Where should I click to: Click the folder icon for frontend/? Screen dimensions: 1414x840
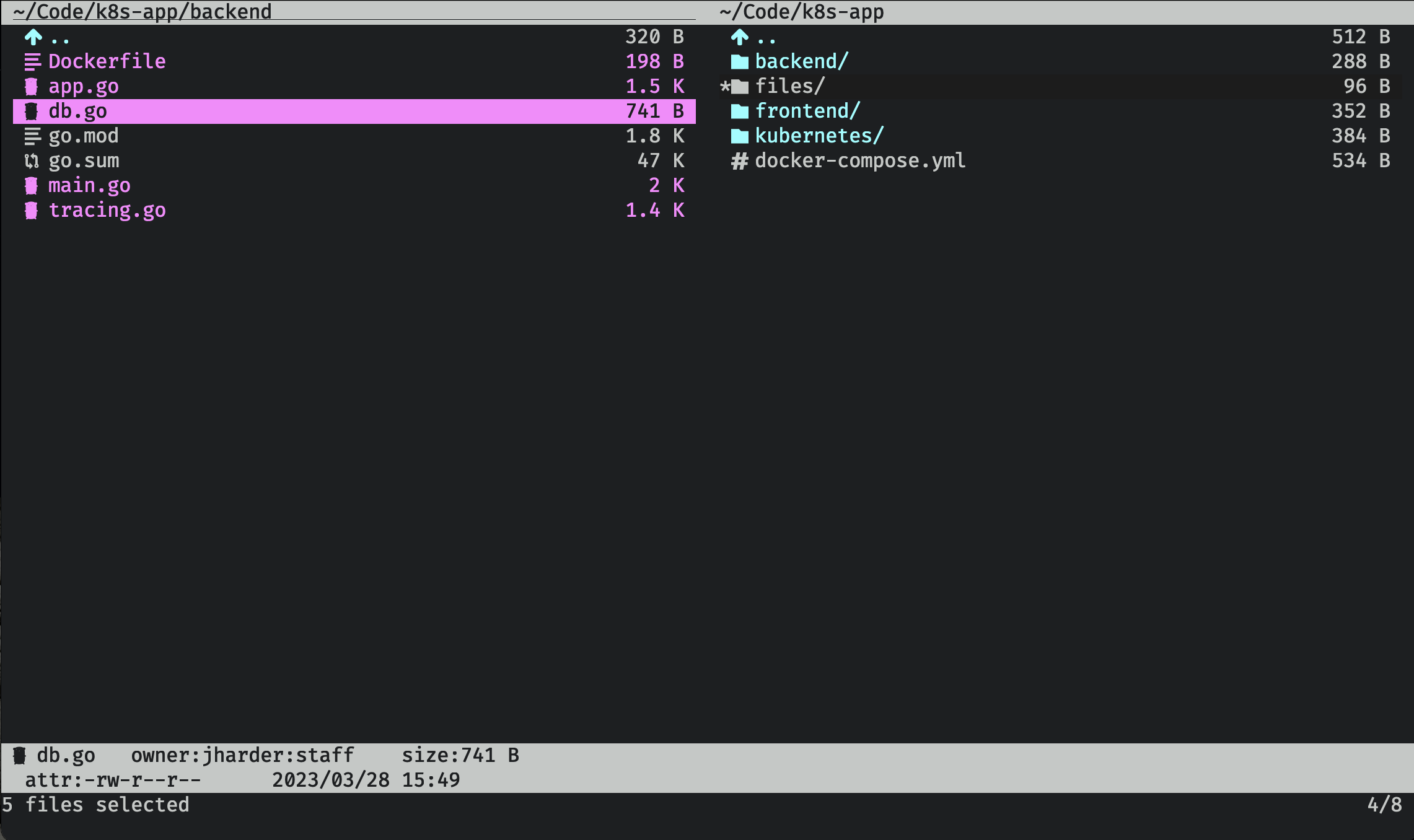click(740, 112)
